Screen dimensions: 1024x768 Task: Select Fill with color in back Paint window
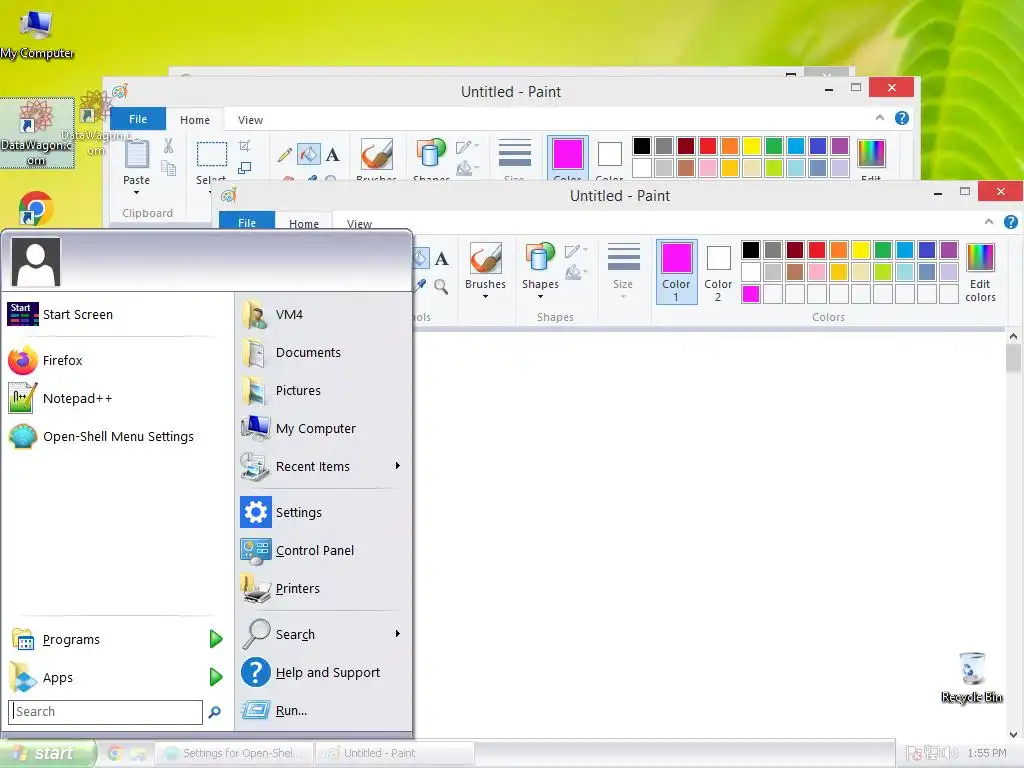tap(308, 154)
